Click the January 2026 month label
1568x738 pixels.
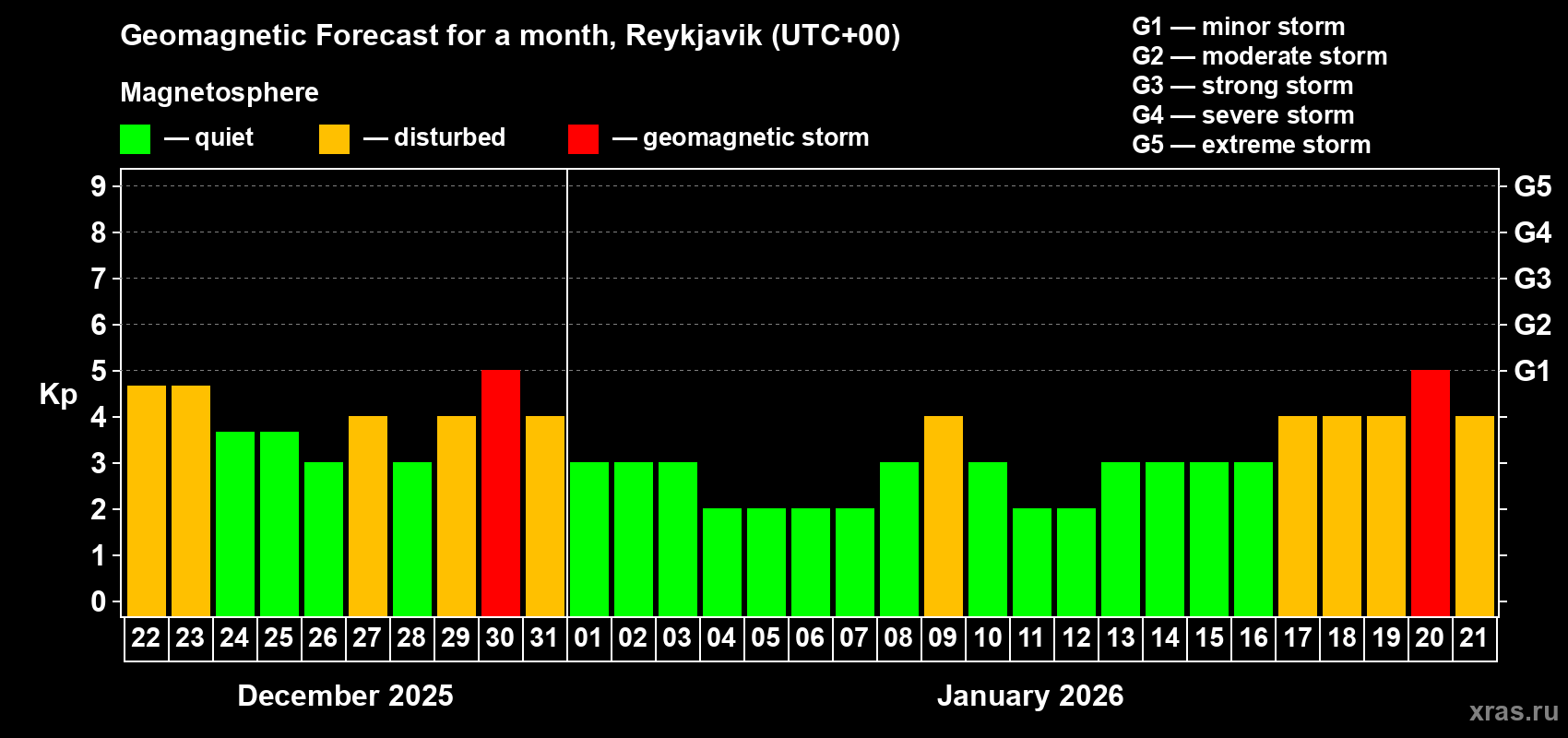click(x=1030, y=696)
